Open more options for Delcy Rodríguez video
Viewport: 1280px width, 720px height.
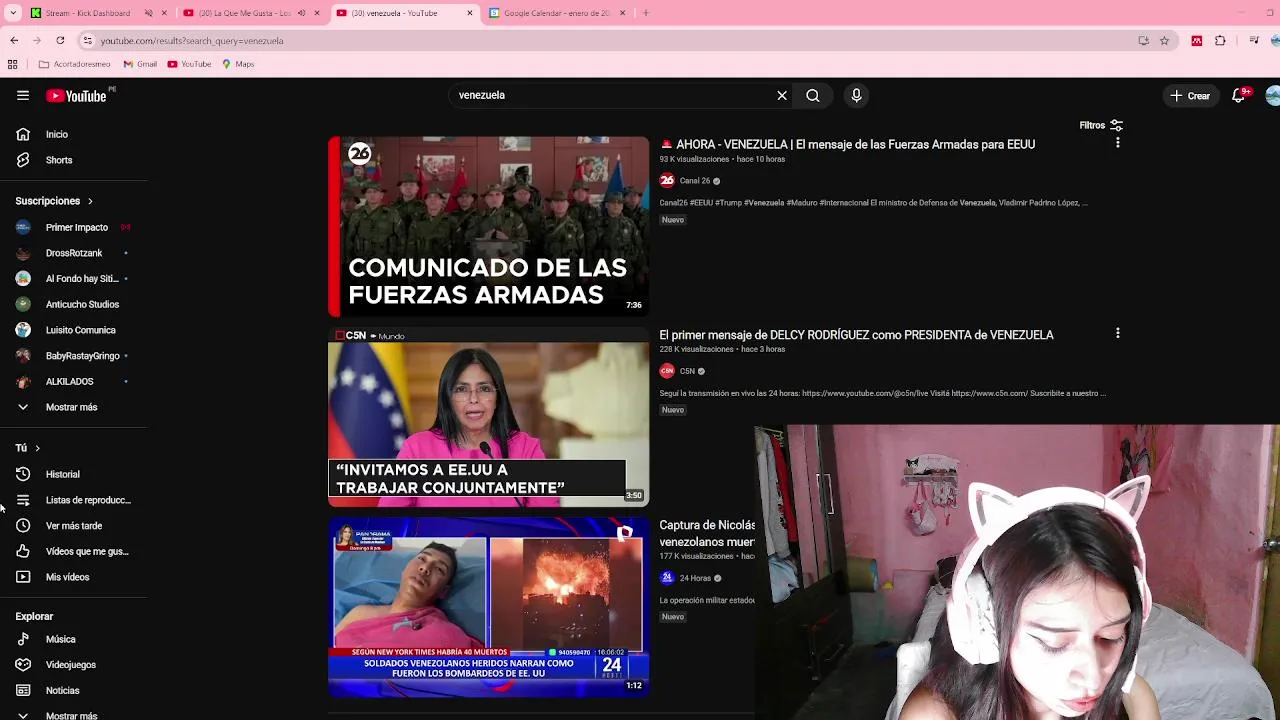(x=1117, y=333)
